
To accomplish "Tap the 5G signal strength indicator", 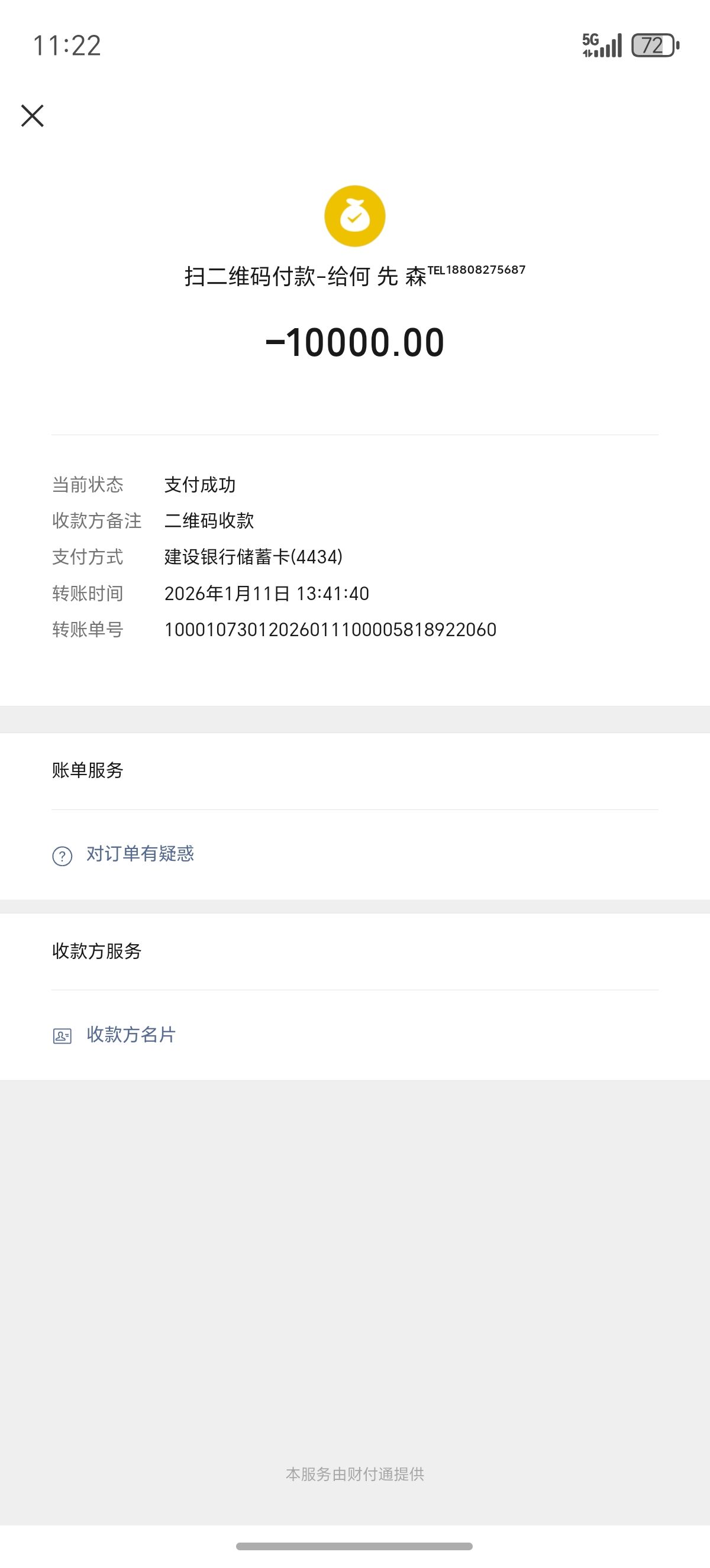I will click(602, 46).
